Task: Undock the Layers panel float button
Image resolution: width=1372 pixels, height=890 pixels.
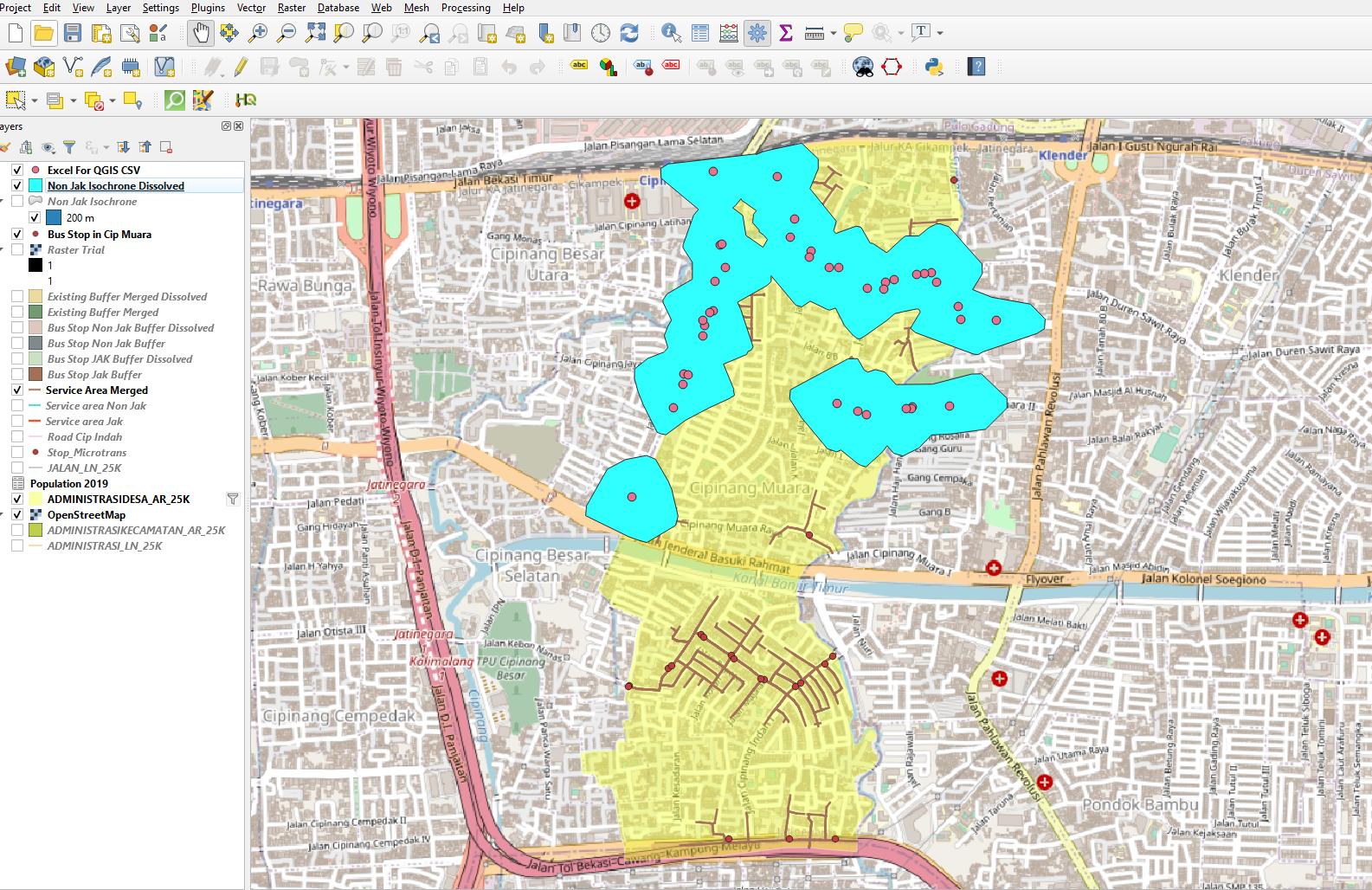Action: pyautogui.click(x=227, y=126)
